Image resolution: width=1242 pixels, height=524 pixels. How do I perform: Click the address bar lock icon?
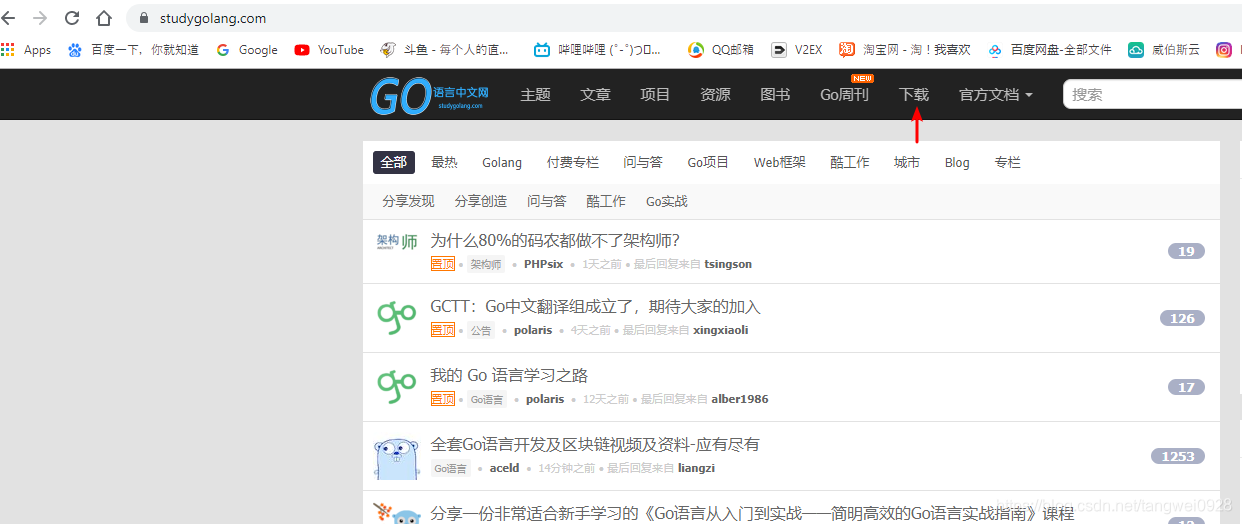(x=143, y=18)
